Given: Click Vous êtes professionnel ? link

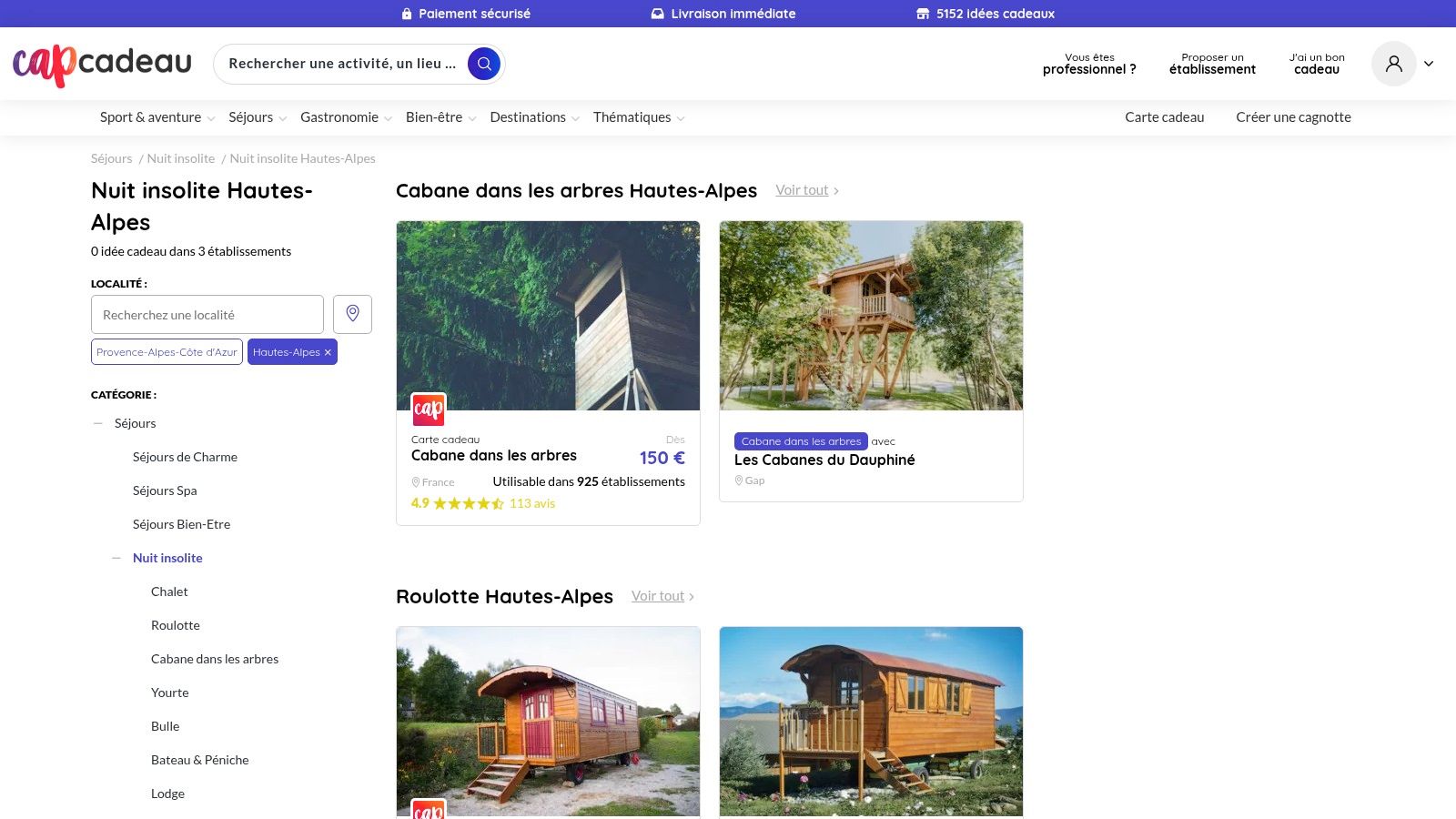Looking at the screenshot, I should point(1089,64).
